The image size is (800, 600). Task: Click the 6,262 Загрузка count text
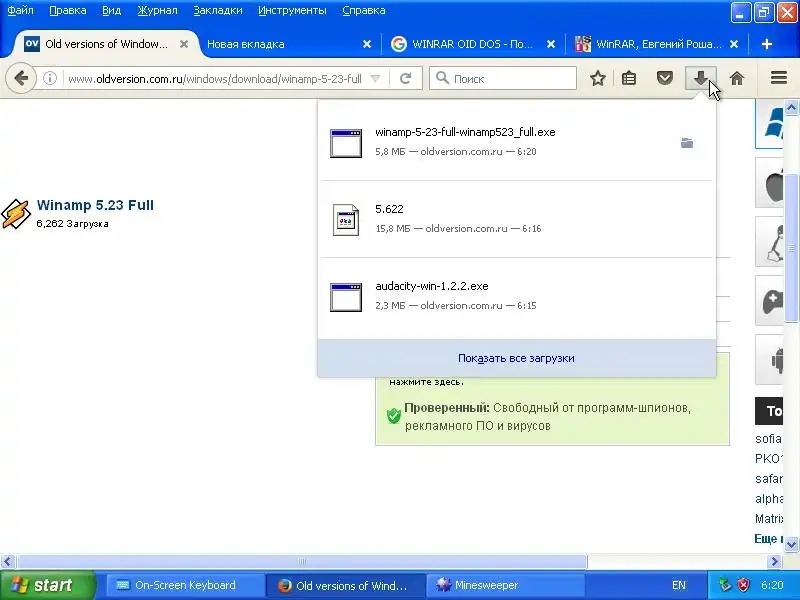72,224
